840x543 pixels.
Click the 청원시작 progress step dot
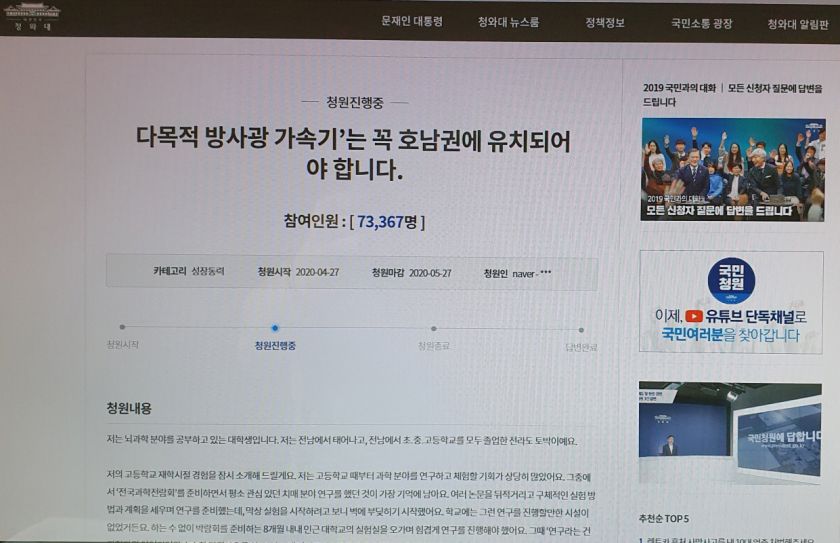(122, 326)
